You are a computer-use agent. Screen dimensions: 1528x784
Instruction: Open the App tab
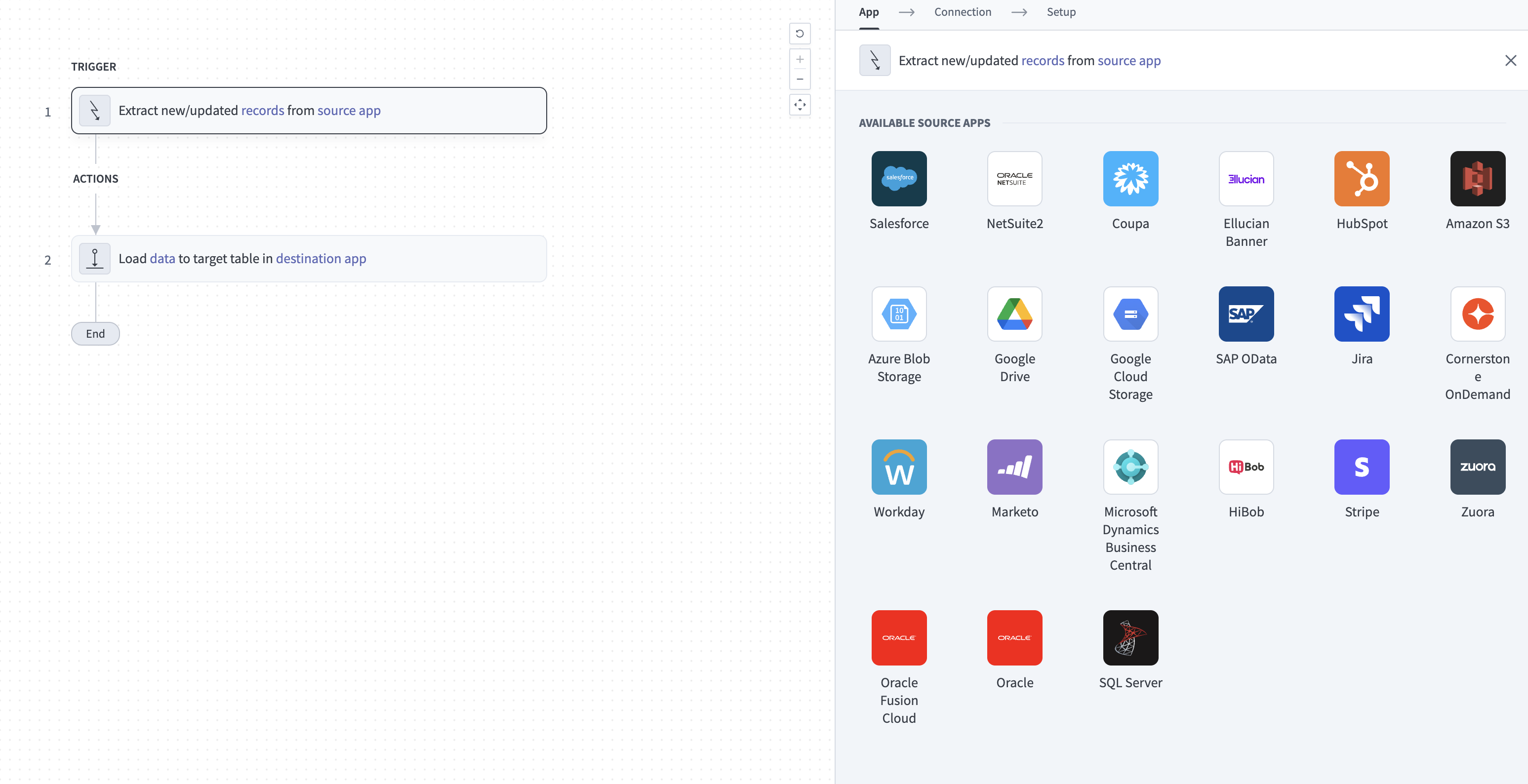tap(868, 12)
